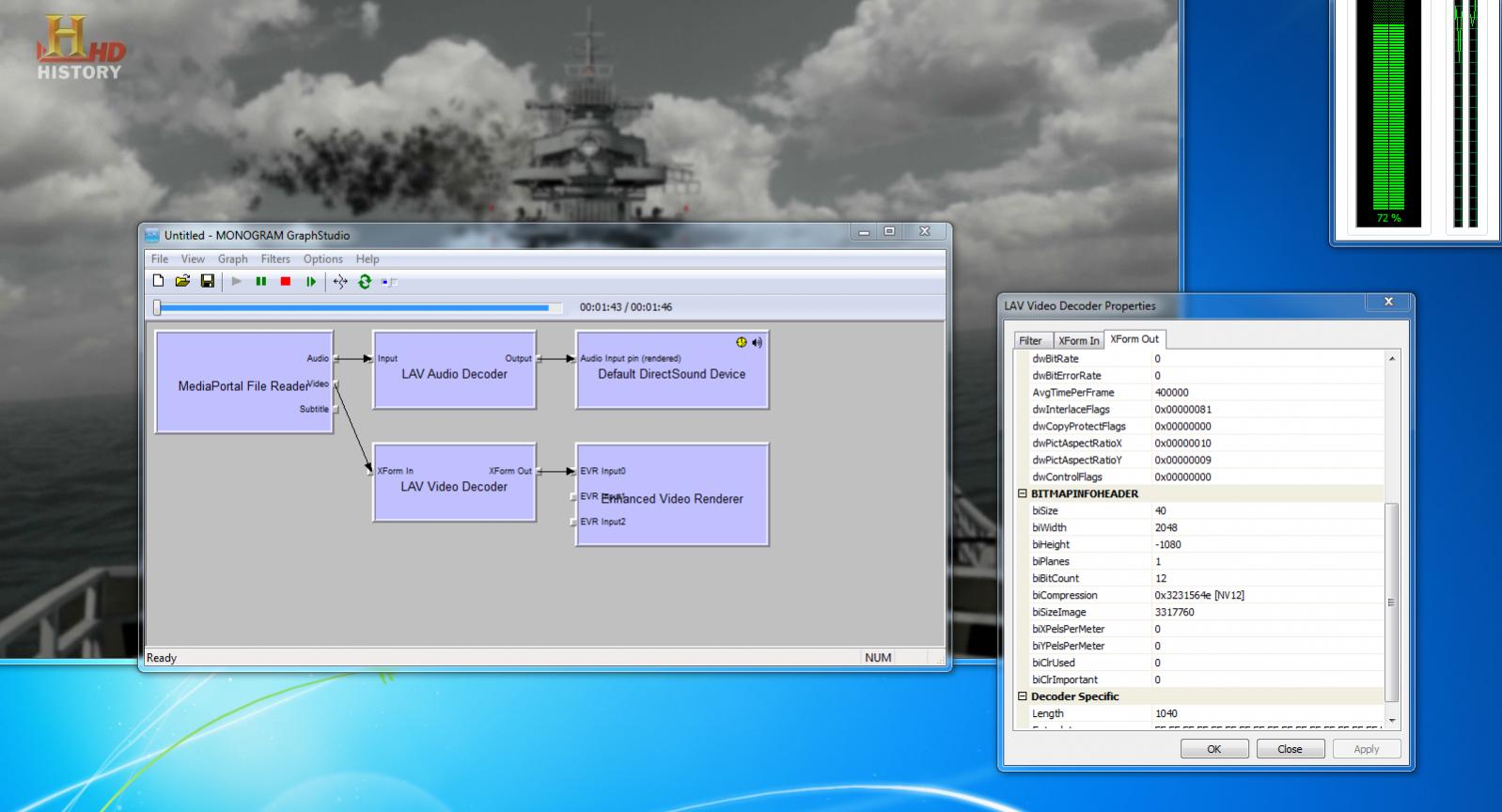Create a new graph with the New icon
Viewport: 1502px width, 812px height.
coord(158,281)
